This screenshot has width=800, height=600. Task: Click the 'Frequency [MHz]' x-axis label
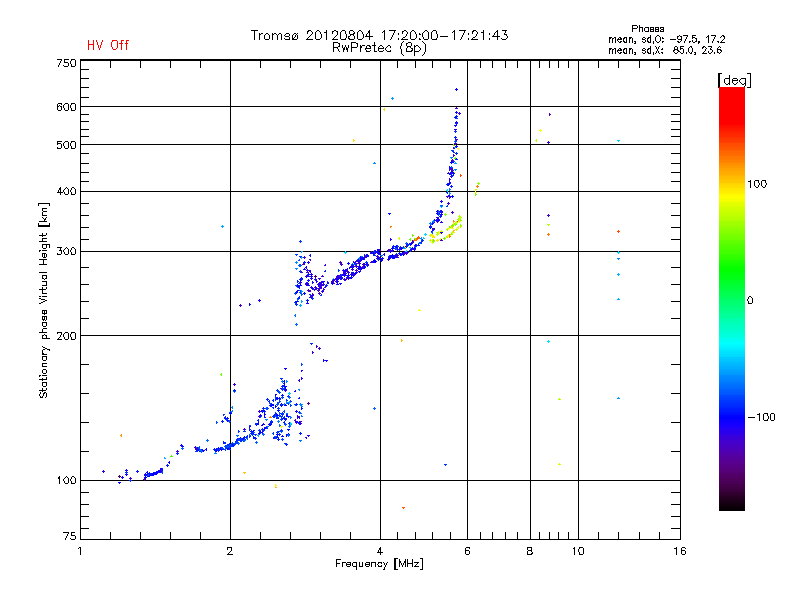click(379, 564)
